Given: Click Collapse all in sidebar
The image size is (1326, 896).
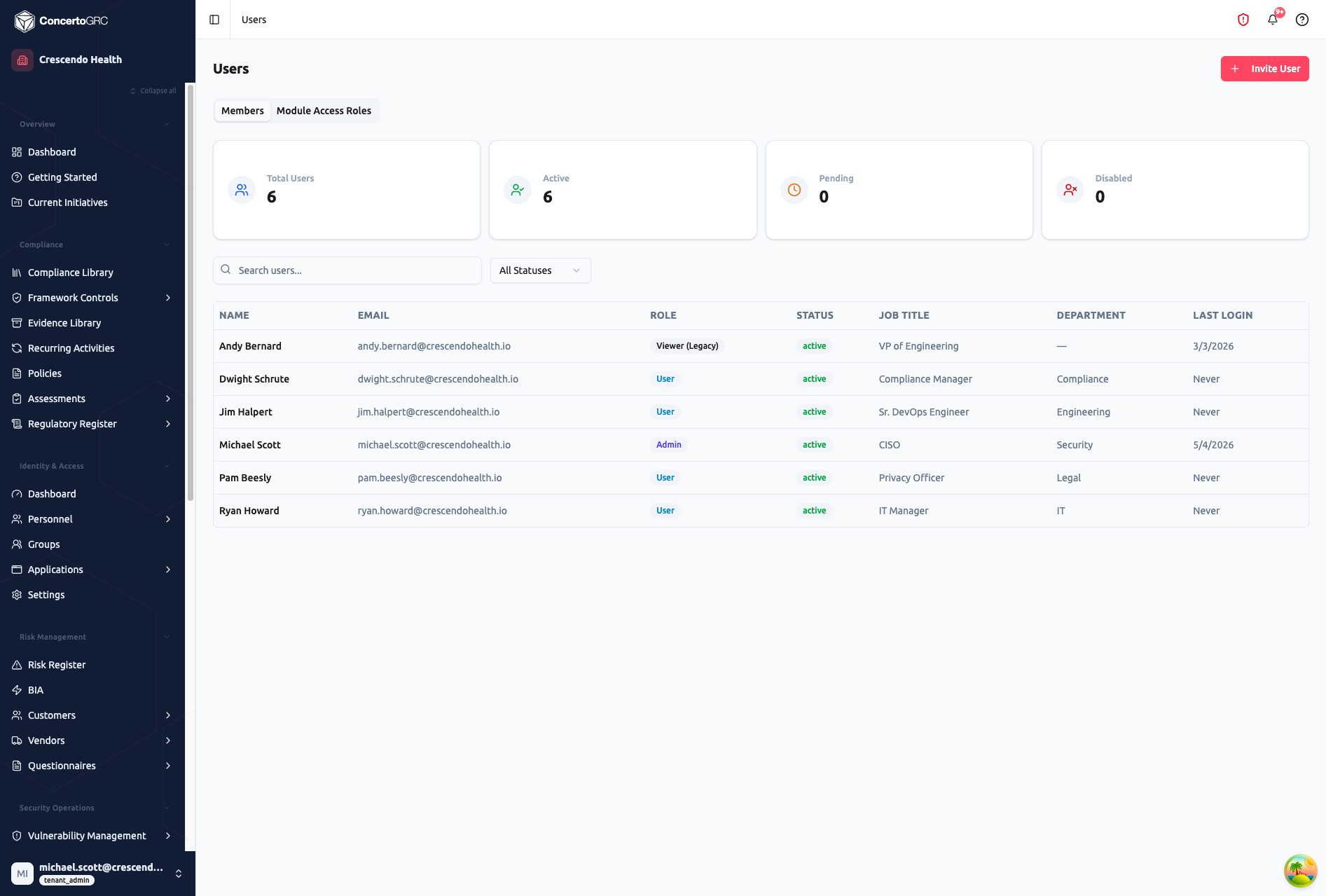Looking at the screenshot, I should tap(153, 90).
